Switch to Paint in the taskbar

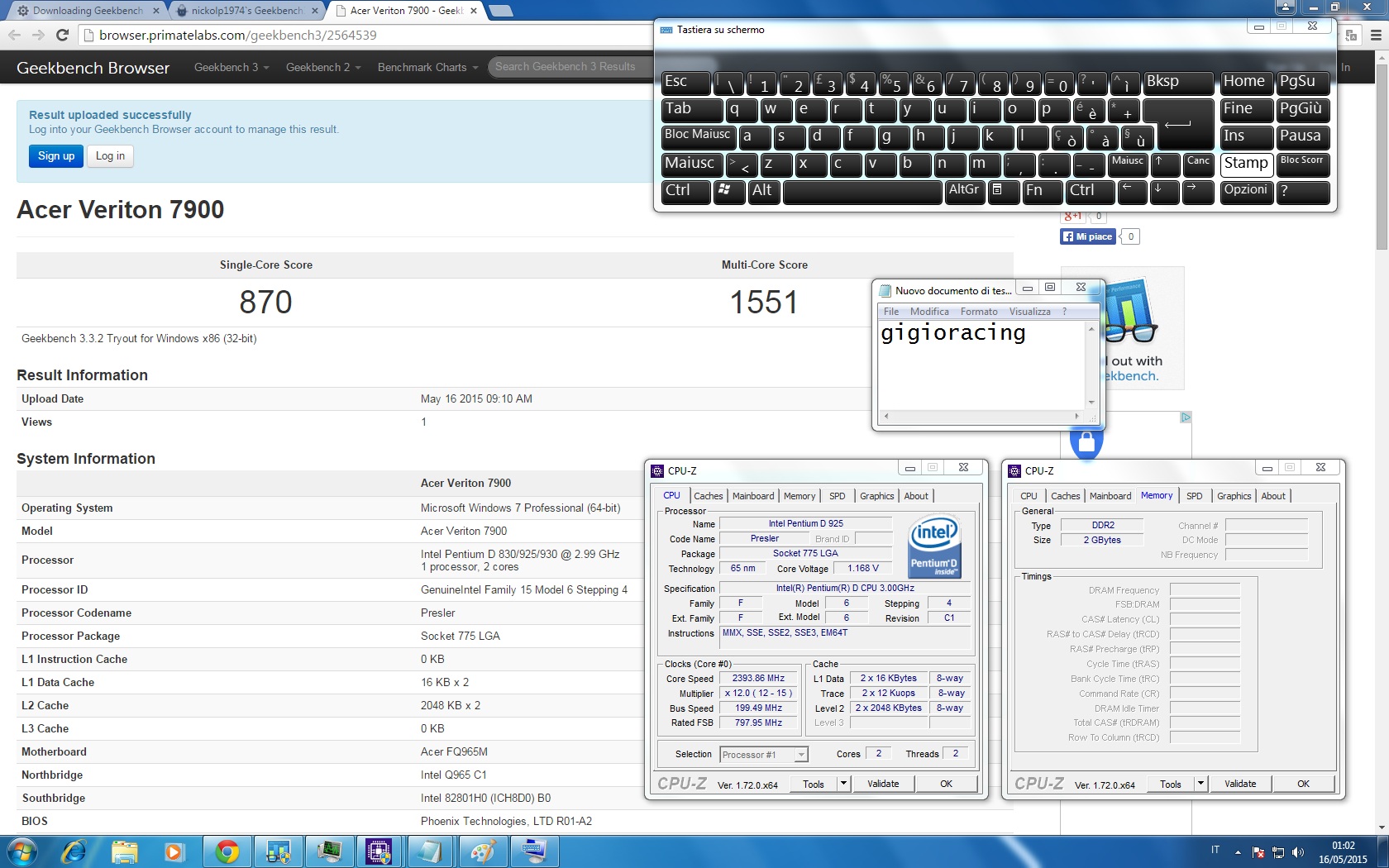coord(482,851)
